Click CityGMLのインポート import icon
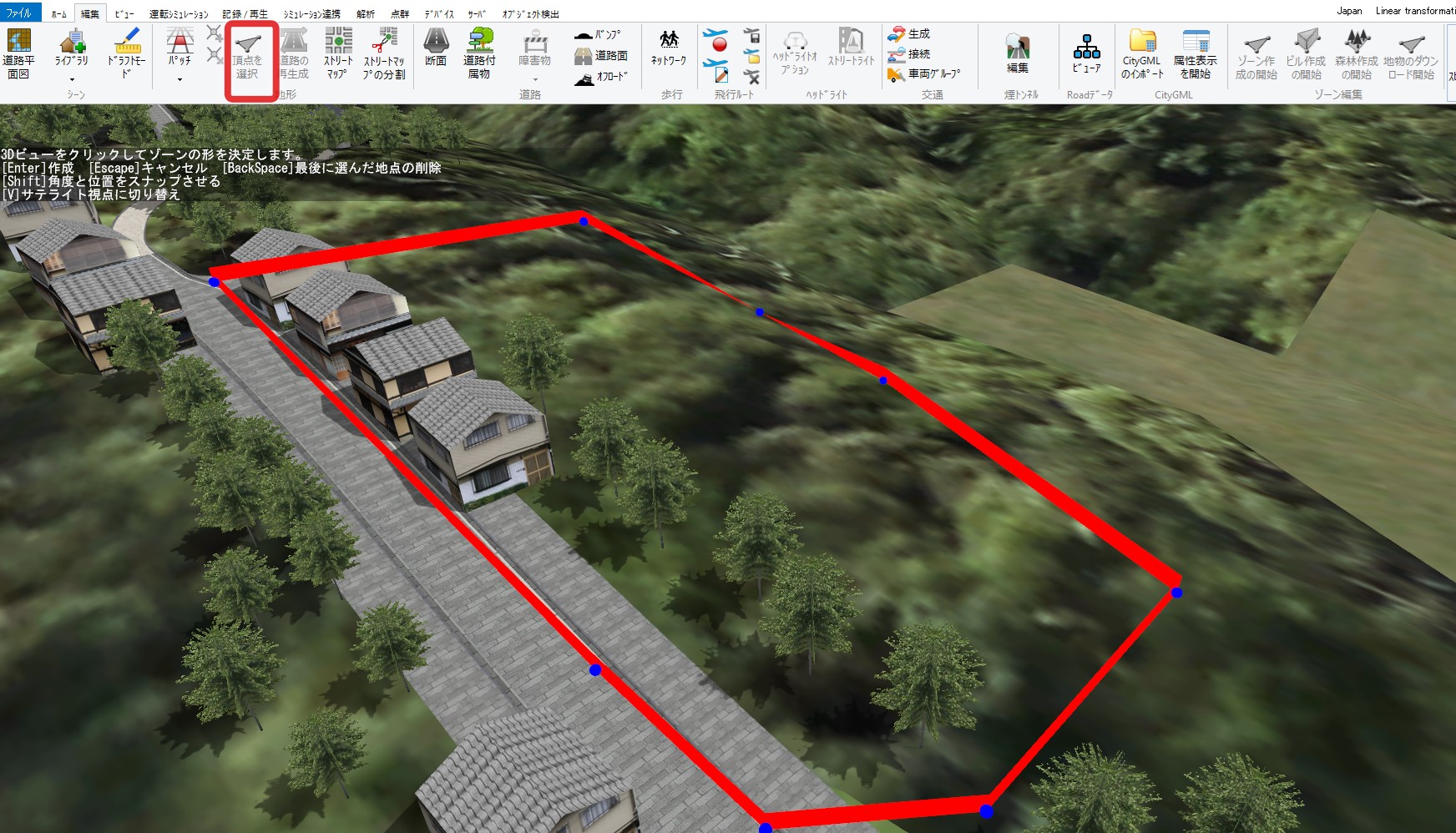 coord(1142,54)
